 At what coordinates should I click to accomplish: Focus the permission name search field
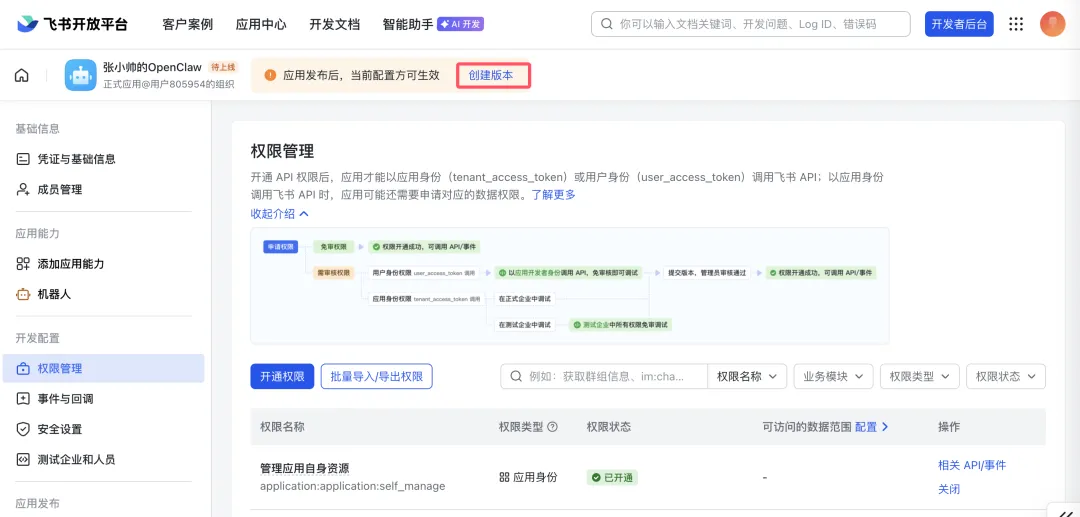604,377
